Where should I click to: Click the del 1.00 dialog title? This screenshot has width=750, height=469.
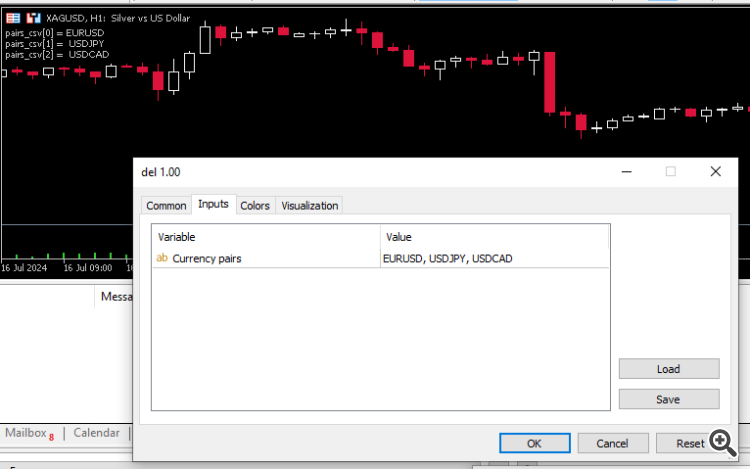click(161, 172)
